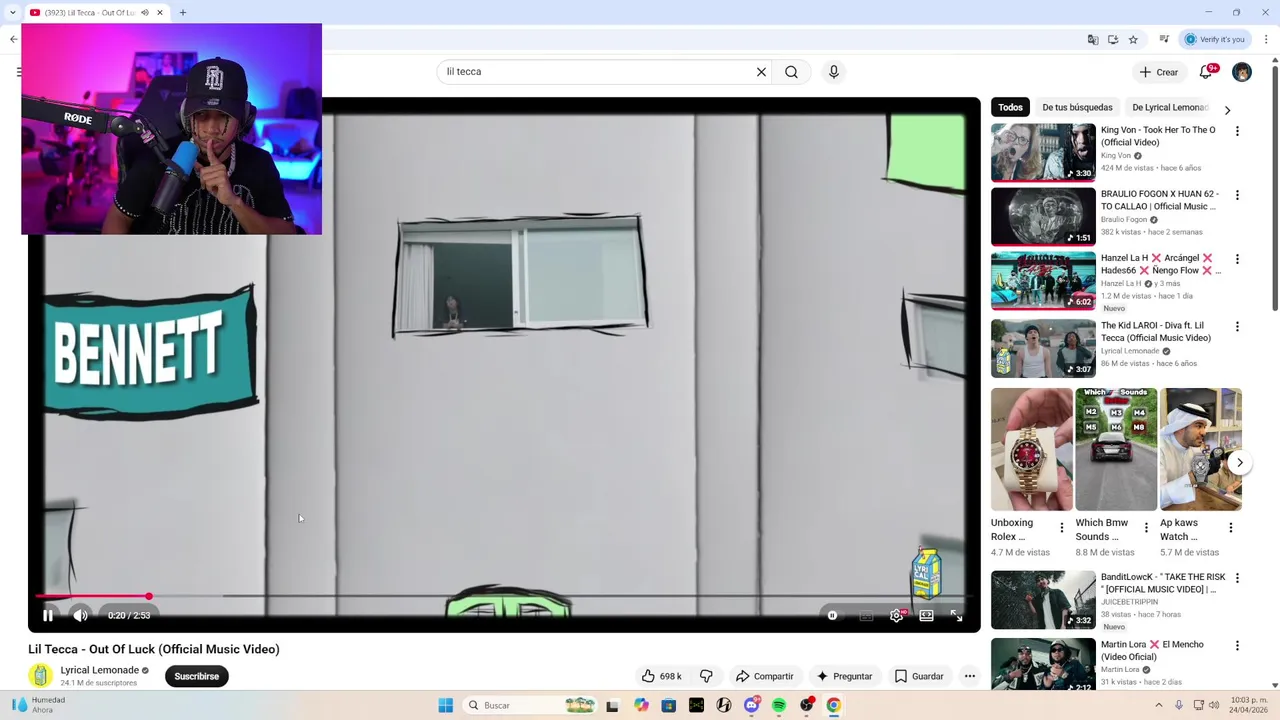Open the player settings gear
Viewport: 1280px width, 720px height.
(897, 616)
